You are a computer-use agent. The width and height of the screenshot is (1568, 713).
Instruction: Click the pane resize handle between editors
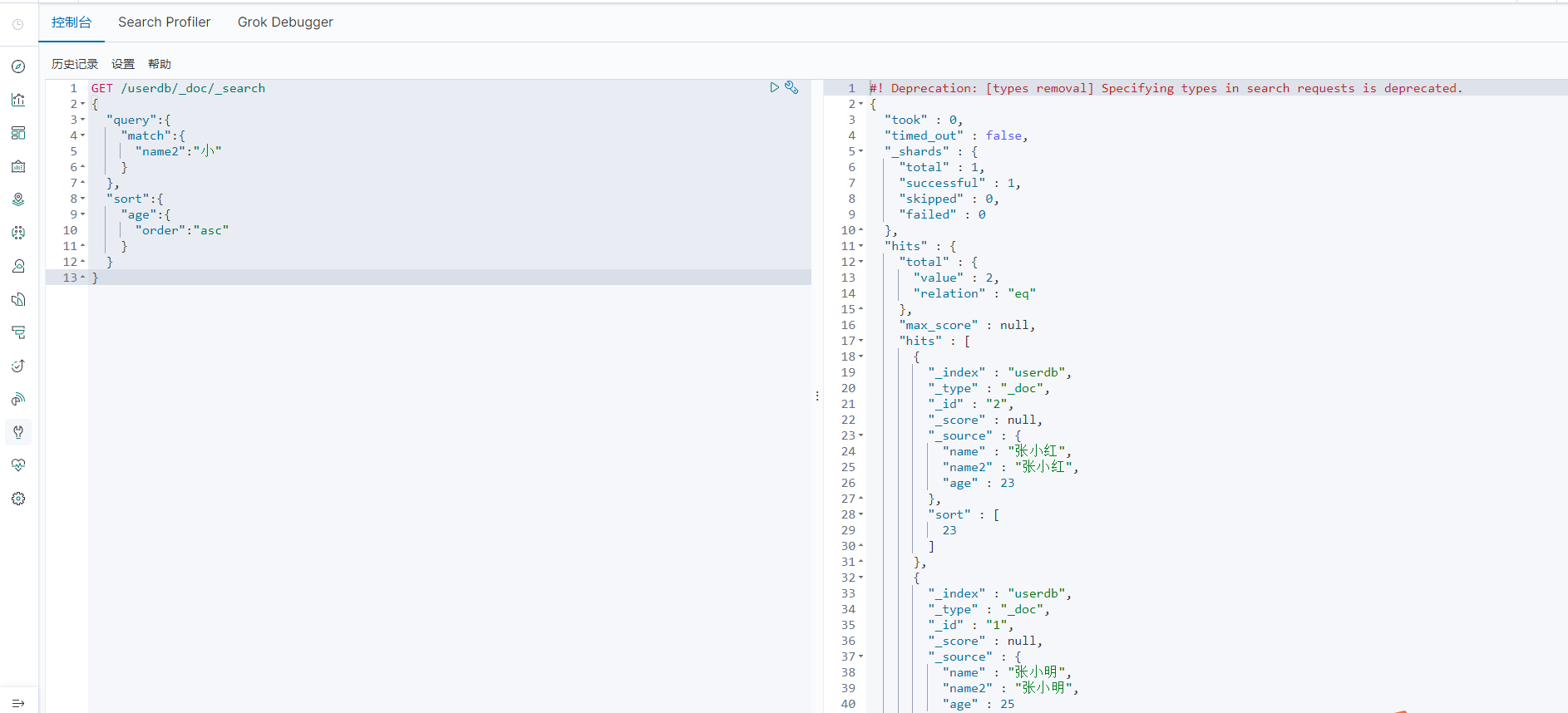817,396
